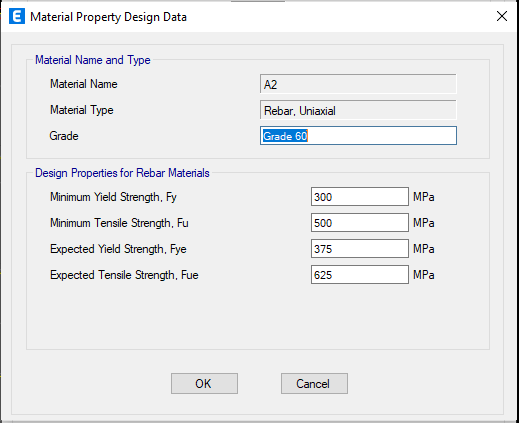
Task: Click the Minimum Tensile Strength, Fu label
Action: 119,223
